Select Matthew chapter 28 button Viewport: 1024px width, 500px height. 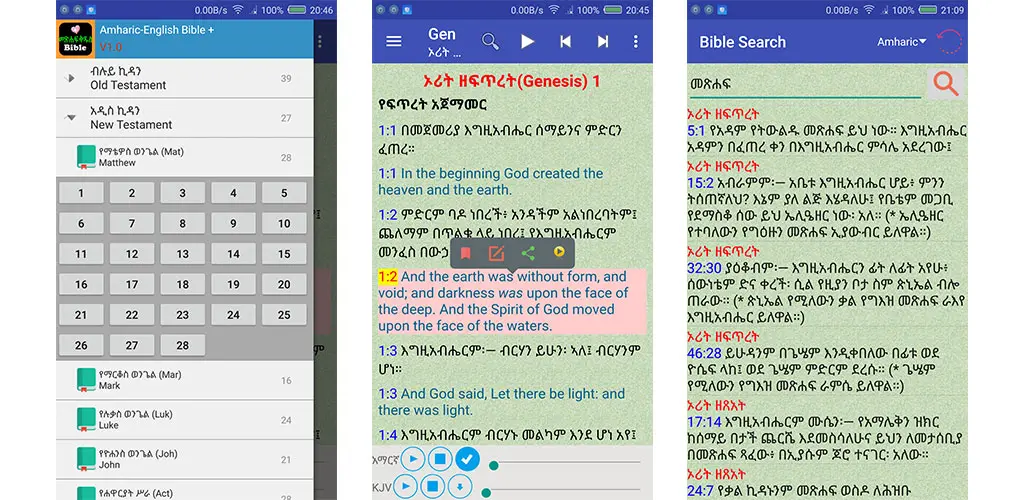coord(183,345)
